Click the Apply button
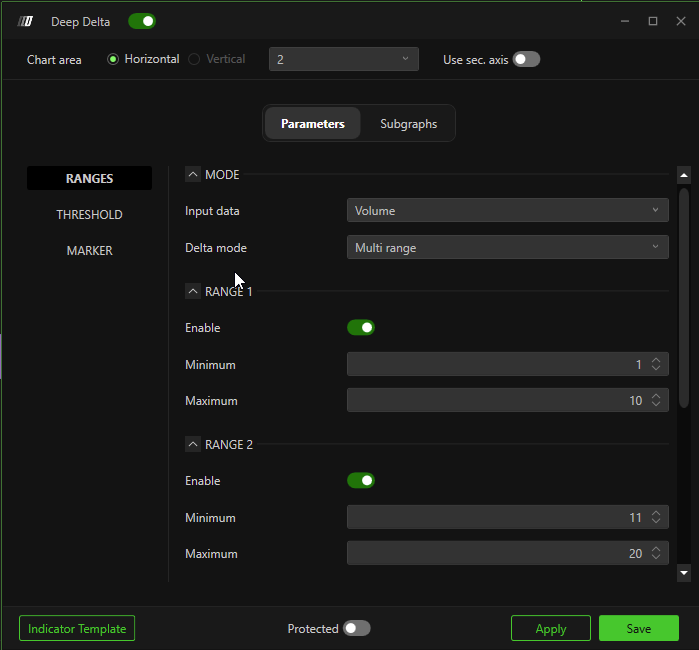This screenshot has width=699, height=650. pos(550,628)
